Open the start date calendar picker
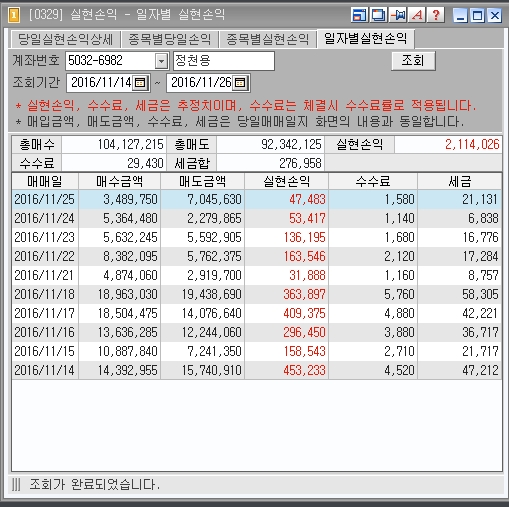Viewport: 509px width, 507px height. [x=140, y=83]
